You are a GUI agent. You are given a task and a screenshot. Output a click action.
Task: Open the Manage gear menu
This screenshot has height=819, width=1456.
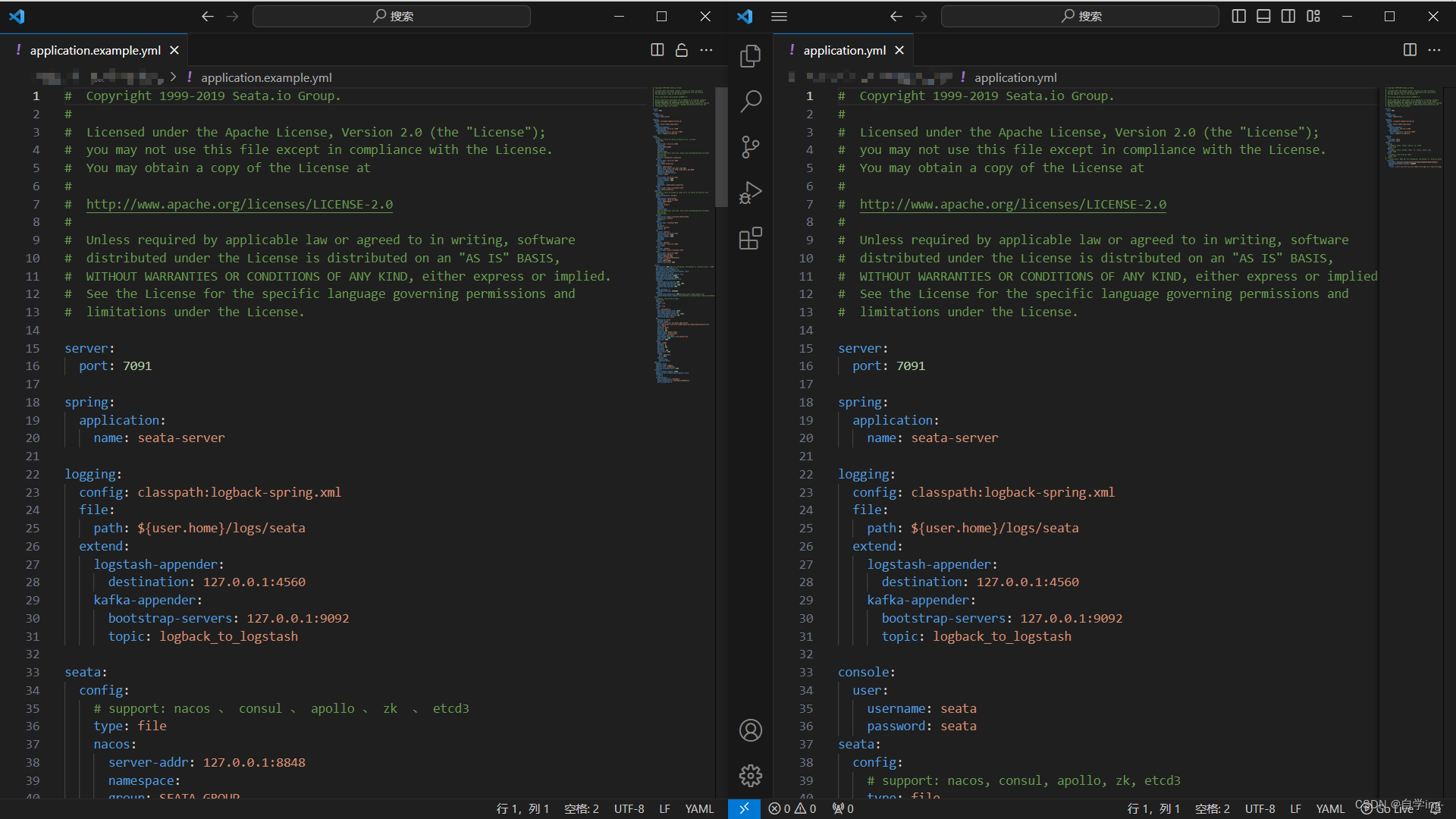click(x=750, y=775)
